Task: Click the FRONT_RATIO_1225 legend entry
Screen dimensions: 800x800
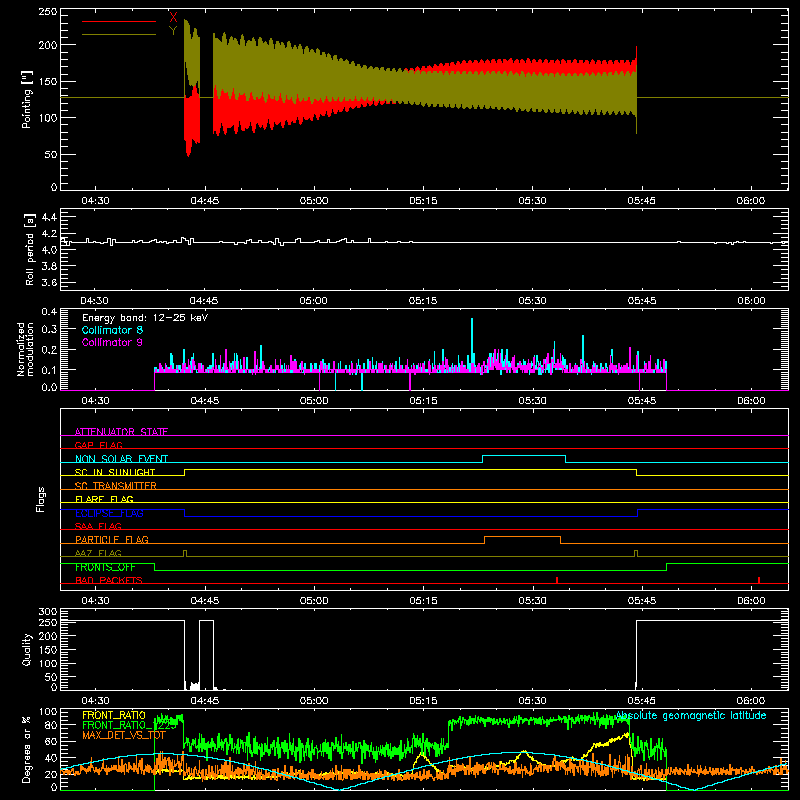Action: click(129, 725)
